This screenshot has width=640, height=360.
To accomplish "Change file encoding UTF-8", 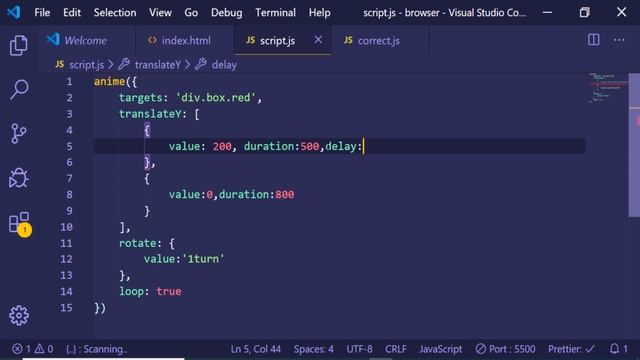I will point(359,349).
